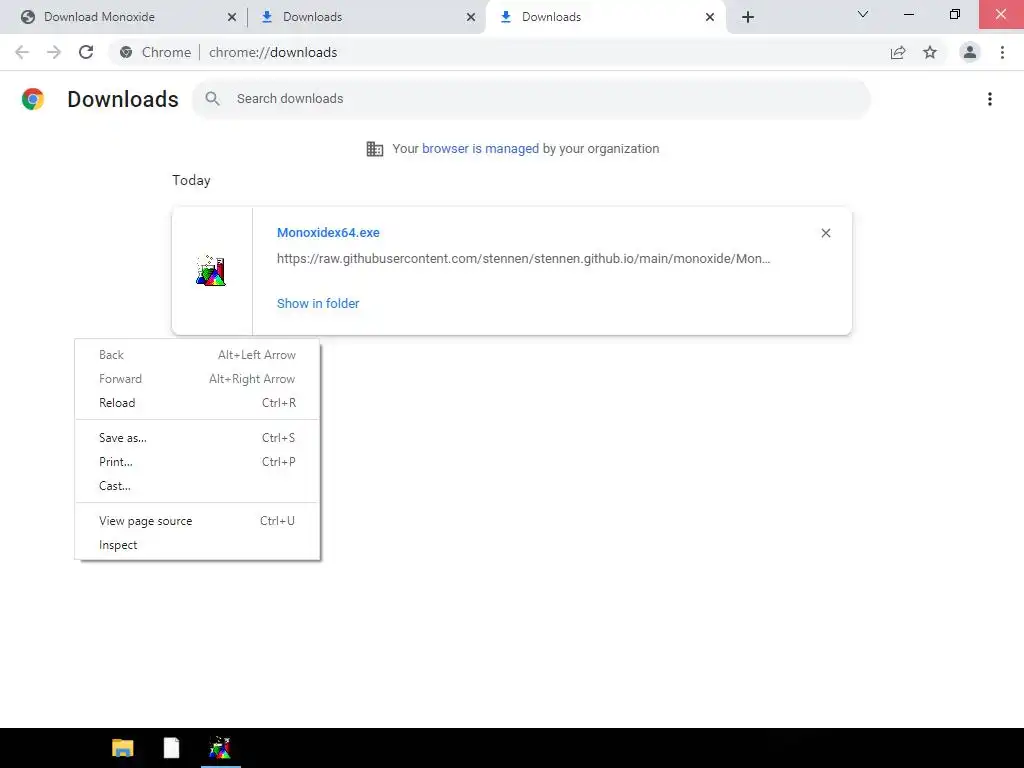
Task: Click the browser back arrow
Action: [x=22, y=52]
